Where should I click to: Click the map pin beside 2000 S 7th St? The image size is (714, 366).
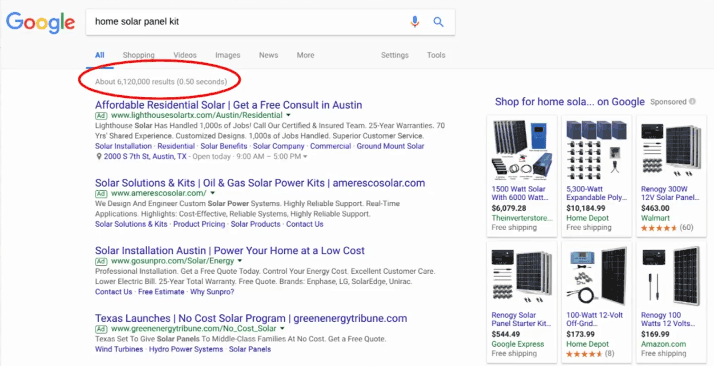pos(98,157)
